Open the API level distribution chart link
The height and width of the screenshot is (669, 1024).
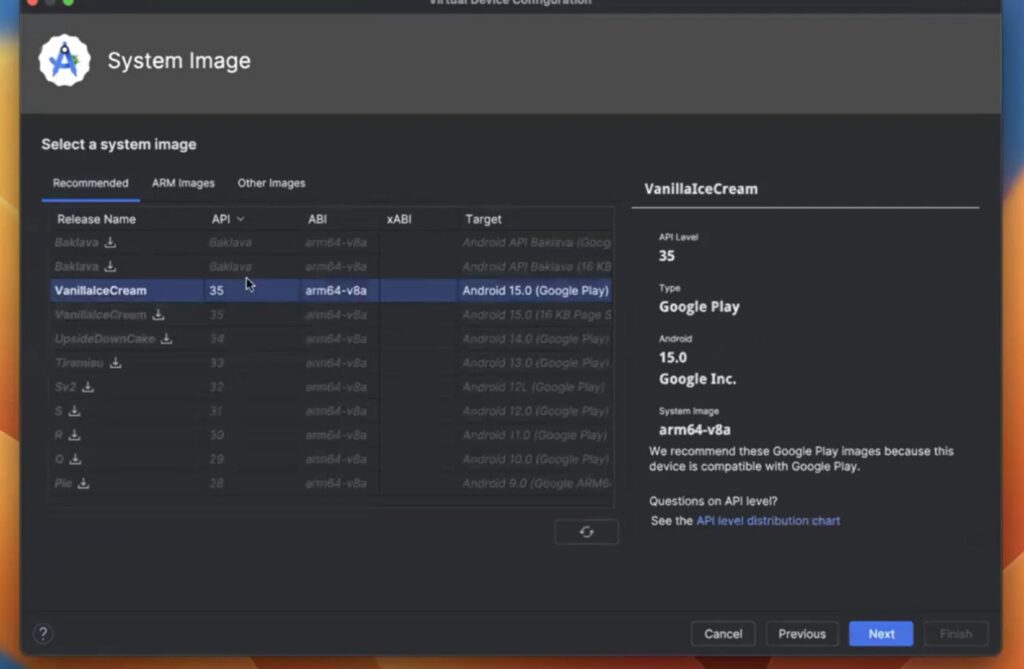coord(768,520)
